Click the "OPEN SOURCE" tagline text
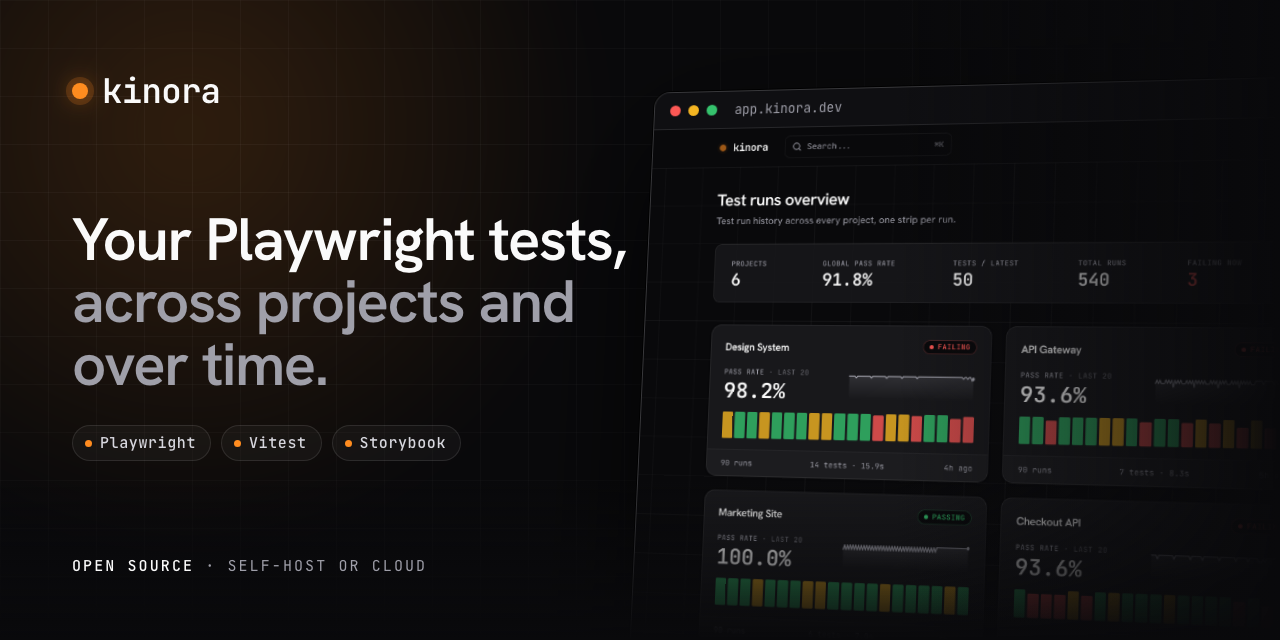Viewport: 1280px width, 640px height. pyautogui.click(x=133, y=566)
